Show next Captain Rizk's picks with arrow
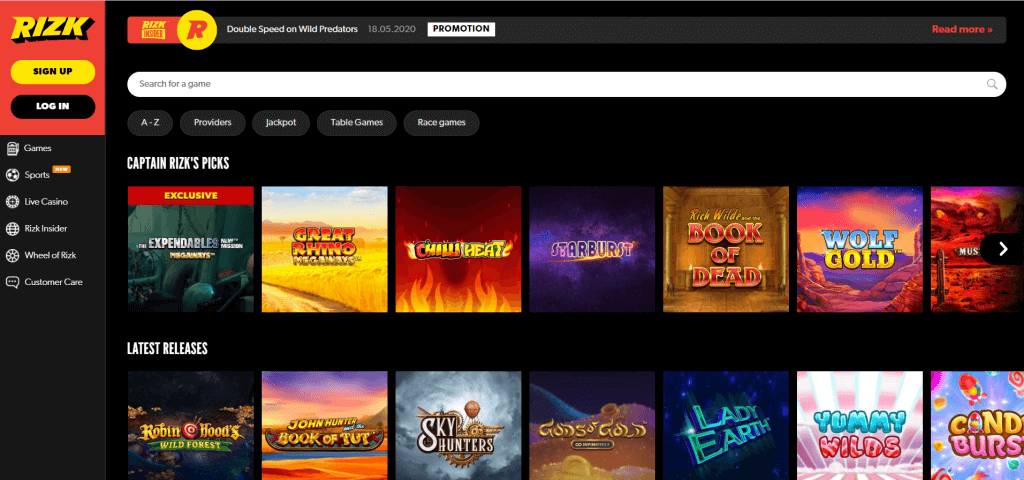Viewport: 1024px width, 480px height. [1004, 249]
